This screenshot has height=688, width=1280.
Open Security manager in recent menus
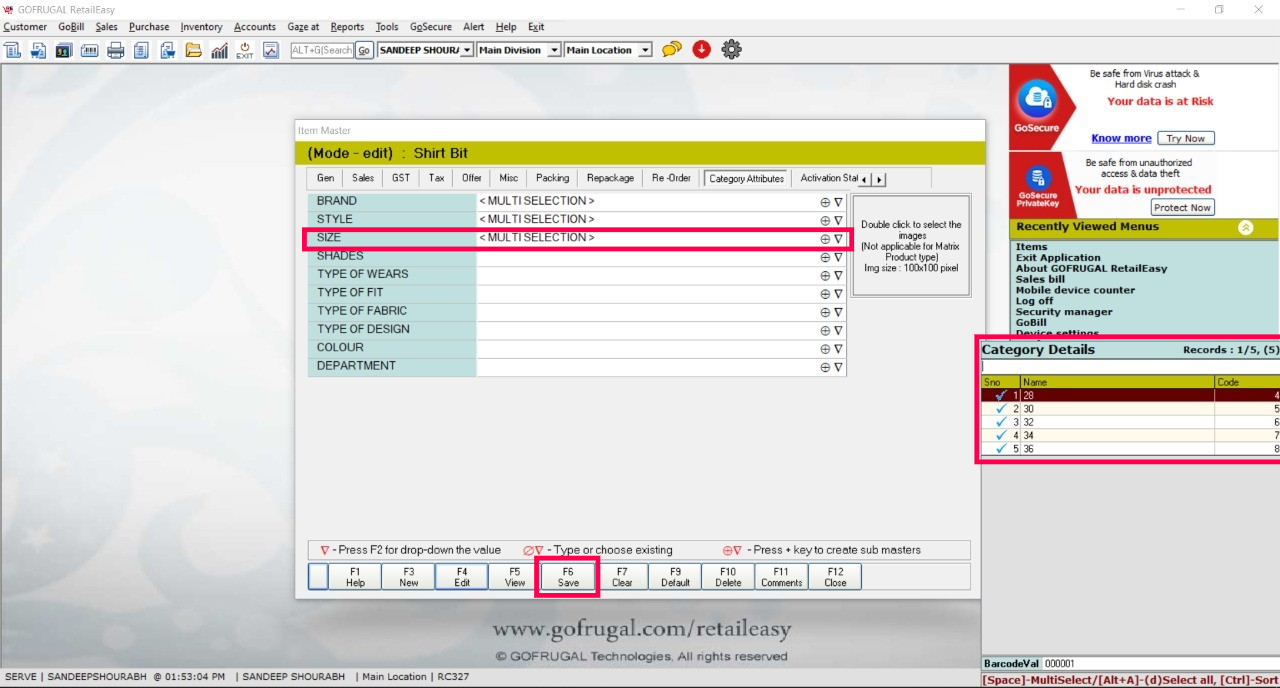click(1064, 312)
